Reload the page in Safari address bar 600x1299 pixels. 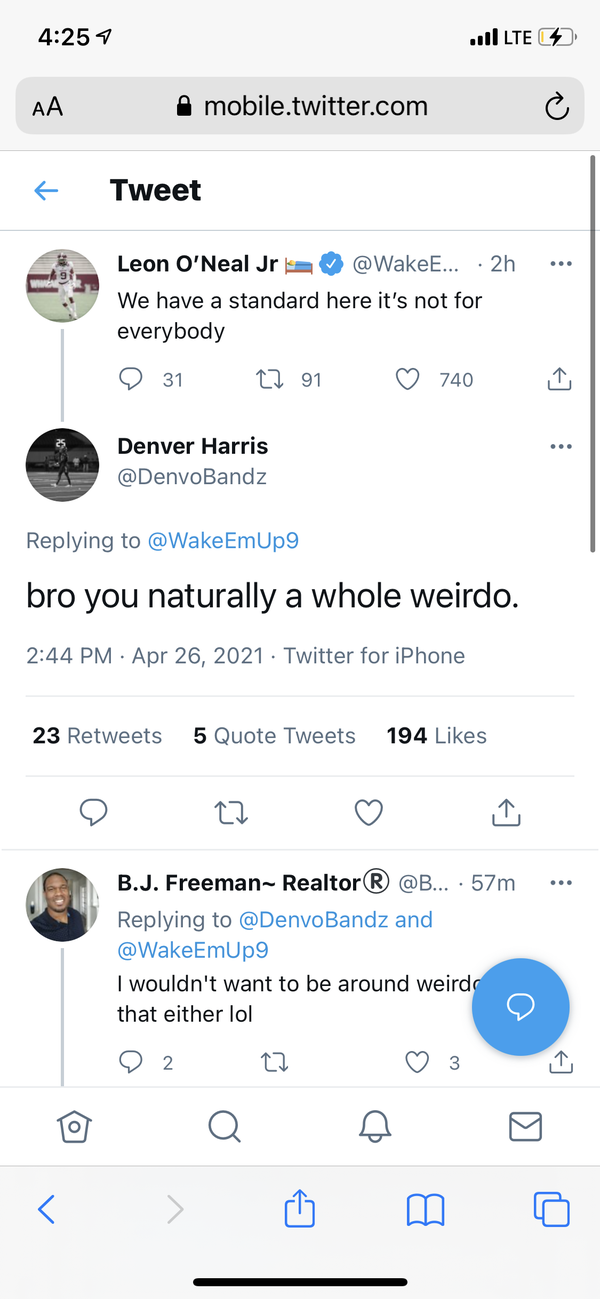(557, 107)
